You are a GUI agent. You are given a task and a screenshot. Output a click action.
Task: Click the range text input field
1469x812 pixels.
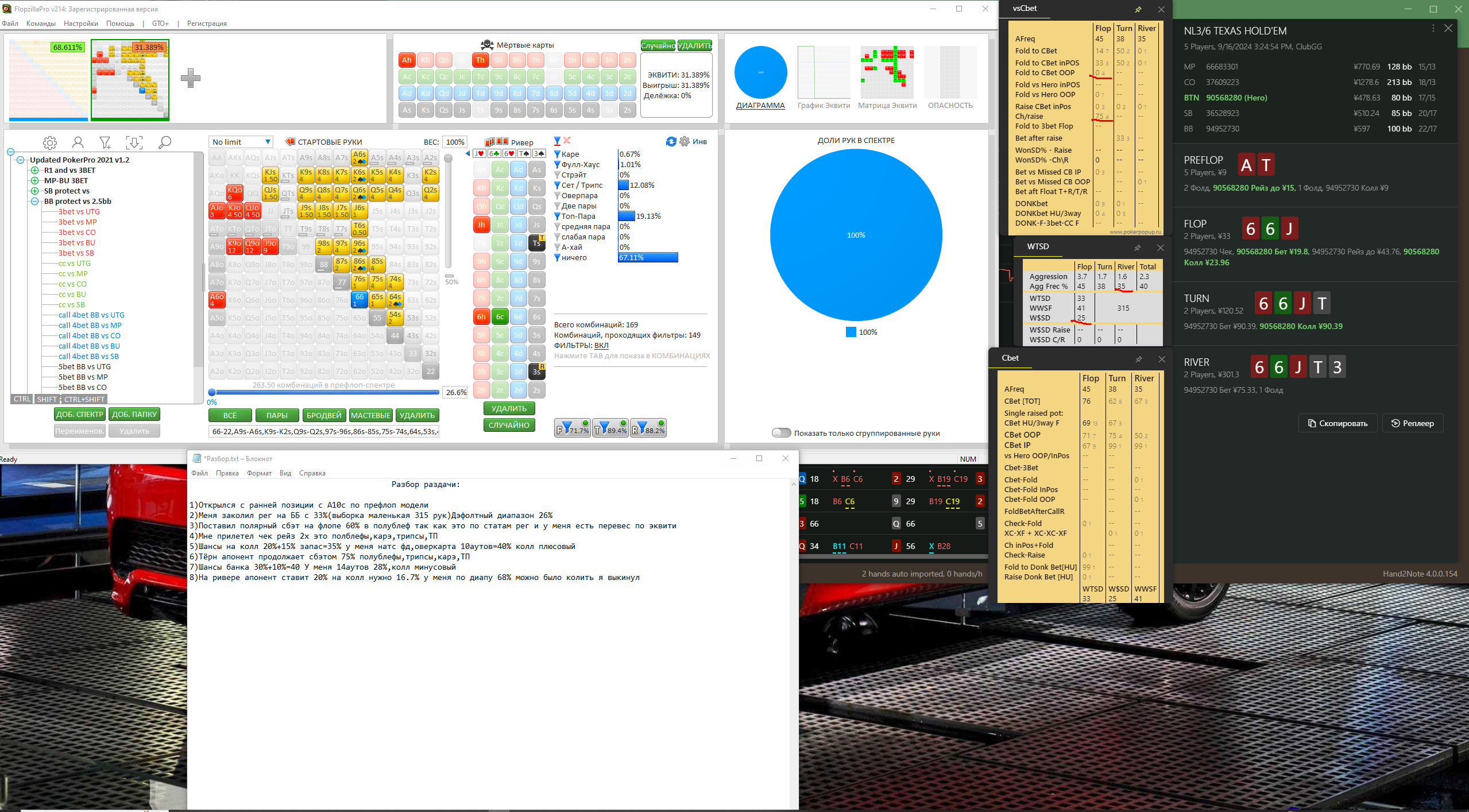tap(324, 431)
